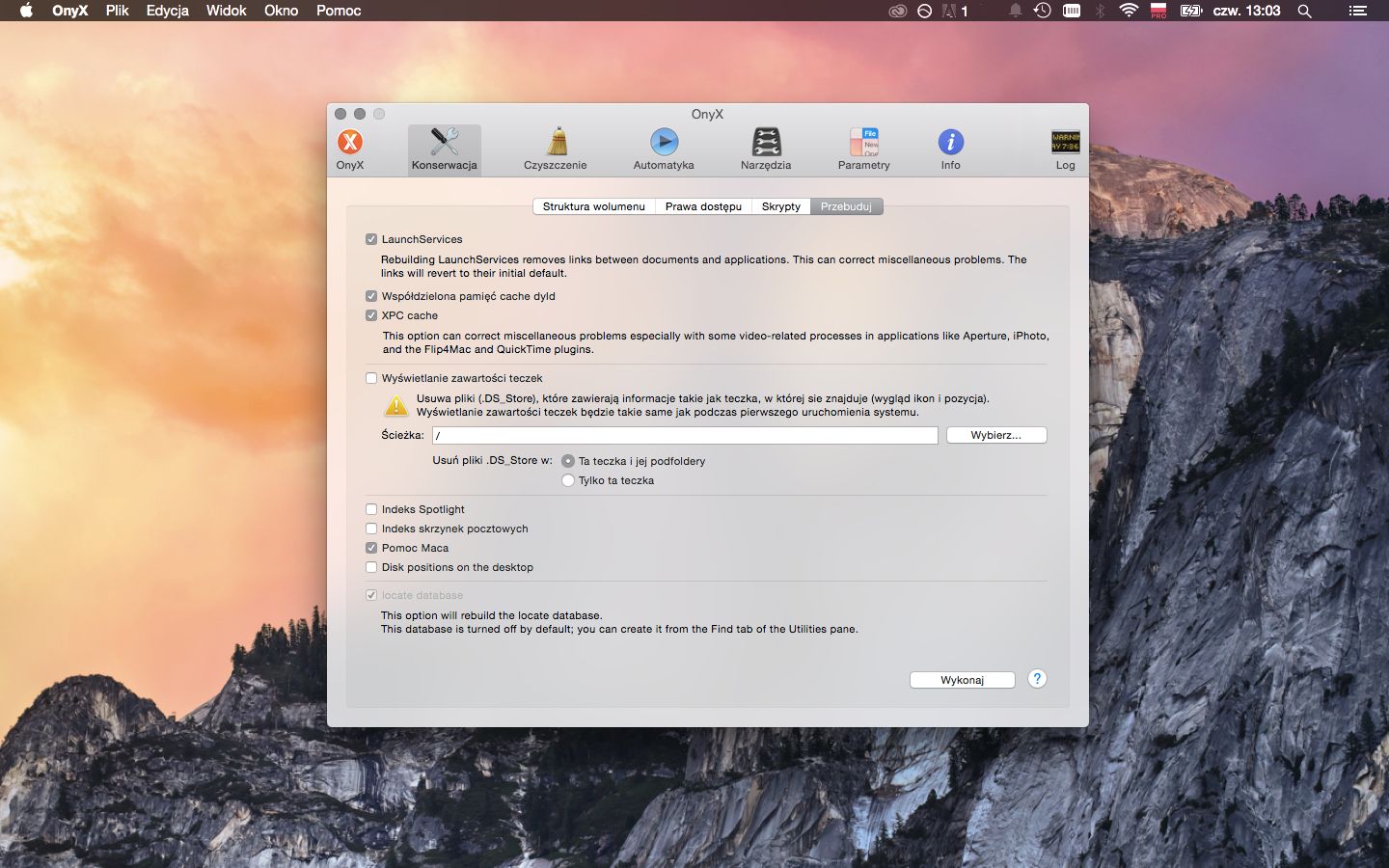Enable the Indeks Spotlight checkbox
This screenshot has width=1389, height=868.
371,509
